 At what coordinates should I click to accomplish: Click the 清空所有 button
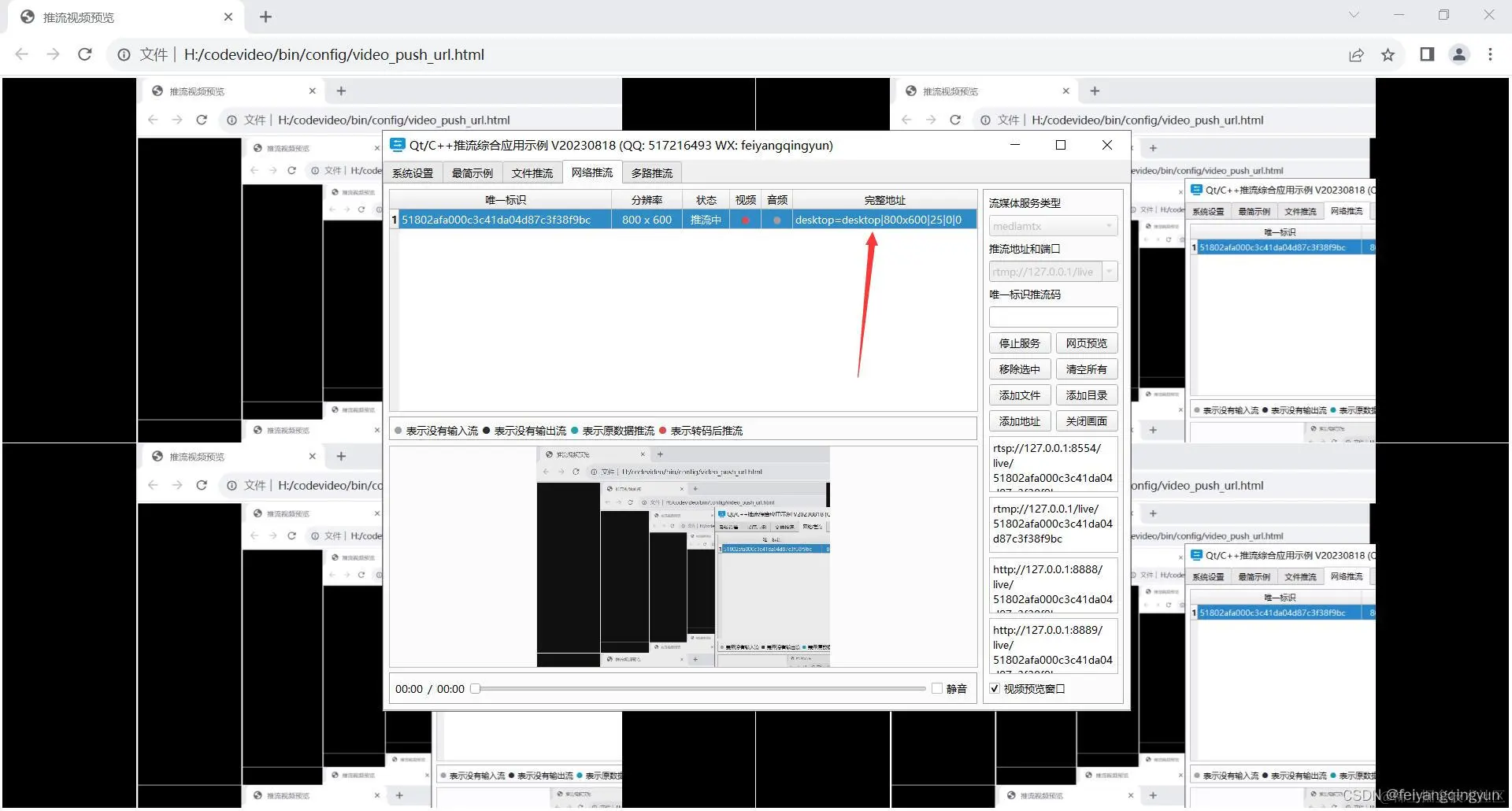tap(1087, 369)
